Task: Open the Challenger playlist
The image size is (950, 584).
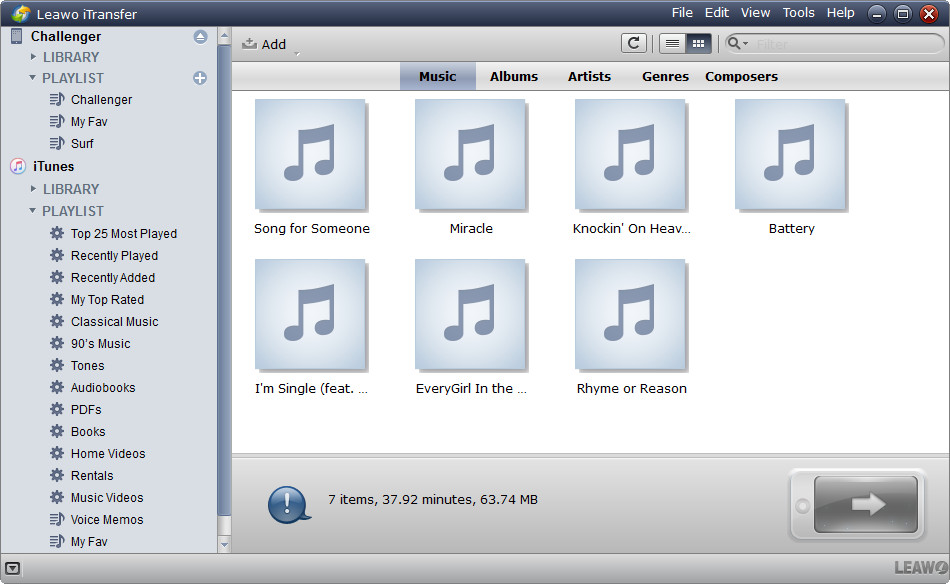Action: (x=101, y=99)
